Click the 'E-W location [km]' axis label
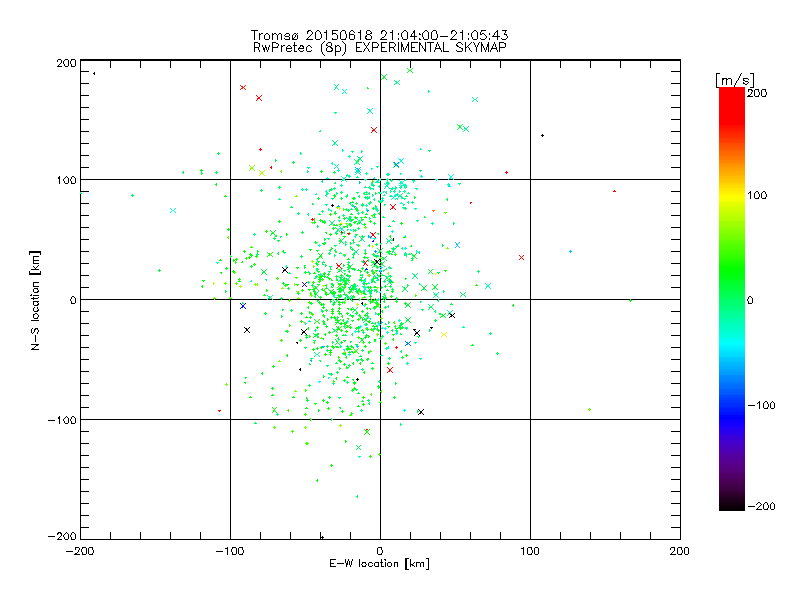The width and height of the screenshot is (800, 600). click(x=379, y=563)
